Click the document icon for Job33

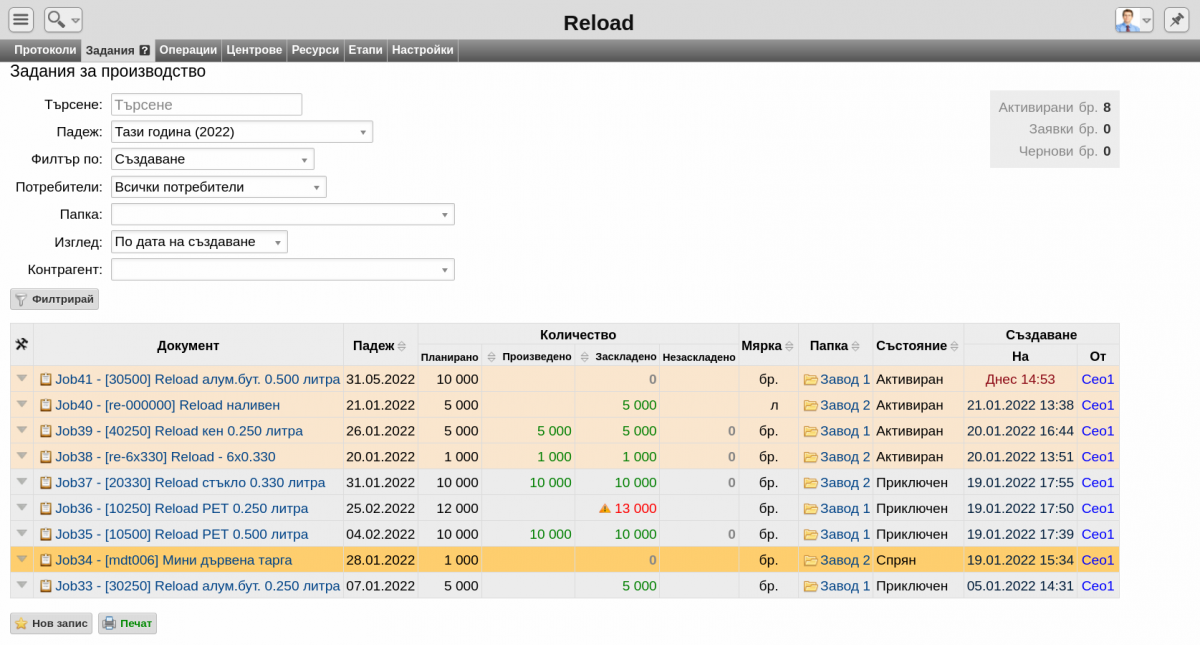click(x=45, y=586)
